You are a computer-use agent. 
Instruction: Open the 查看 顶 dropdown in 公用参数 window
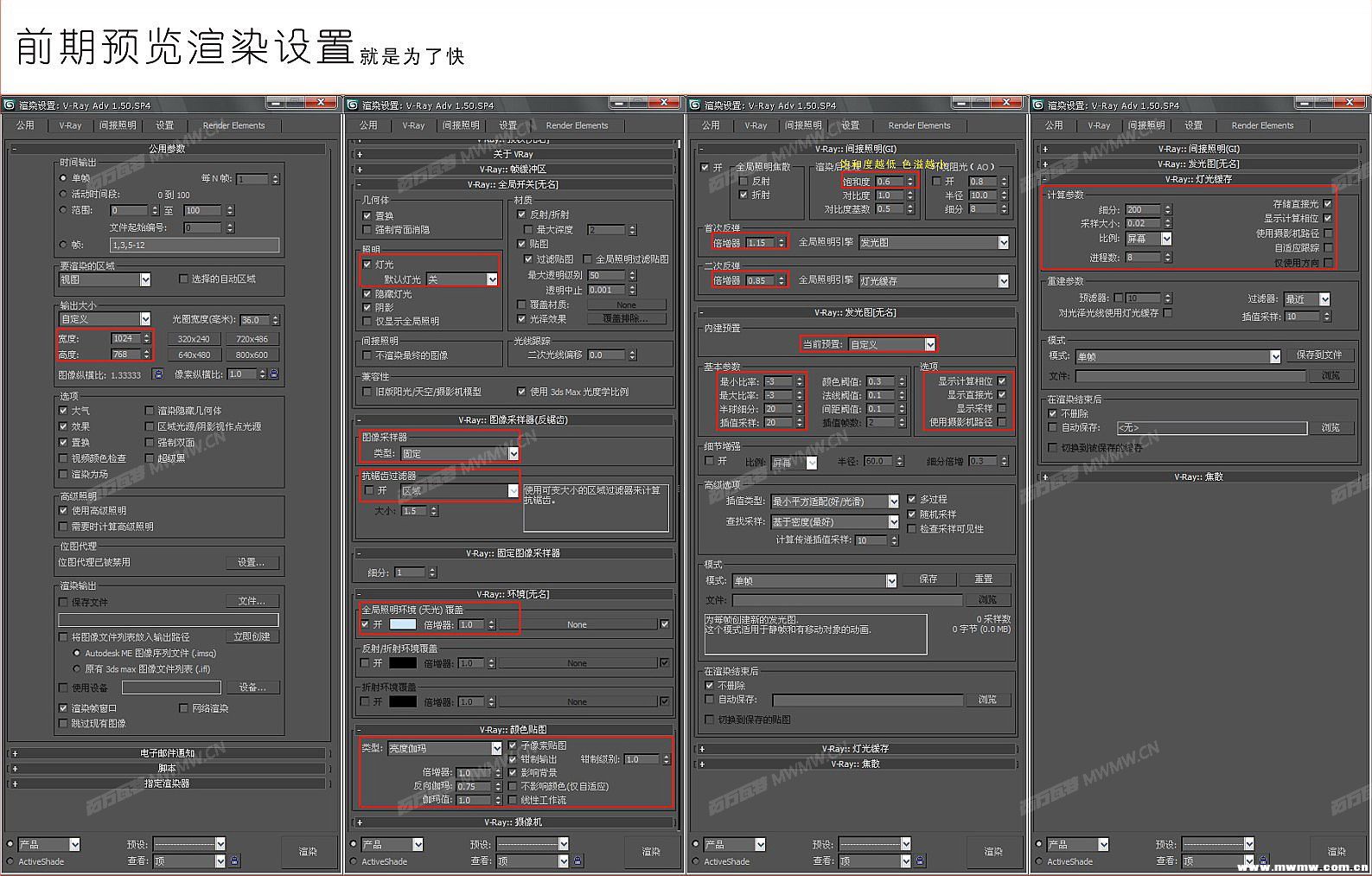(189, 861)
